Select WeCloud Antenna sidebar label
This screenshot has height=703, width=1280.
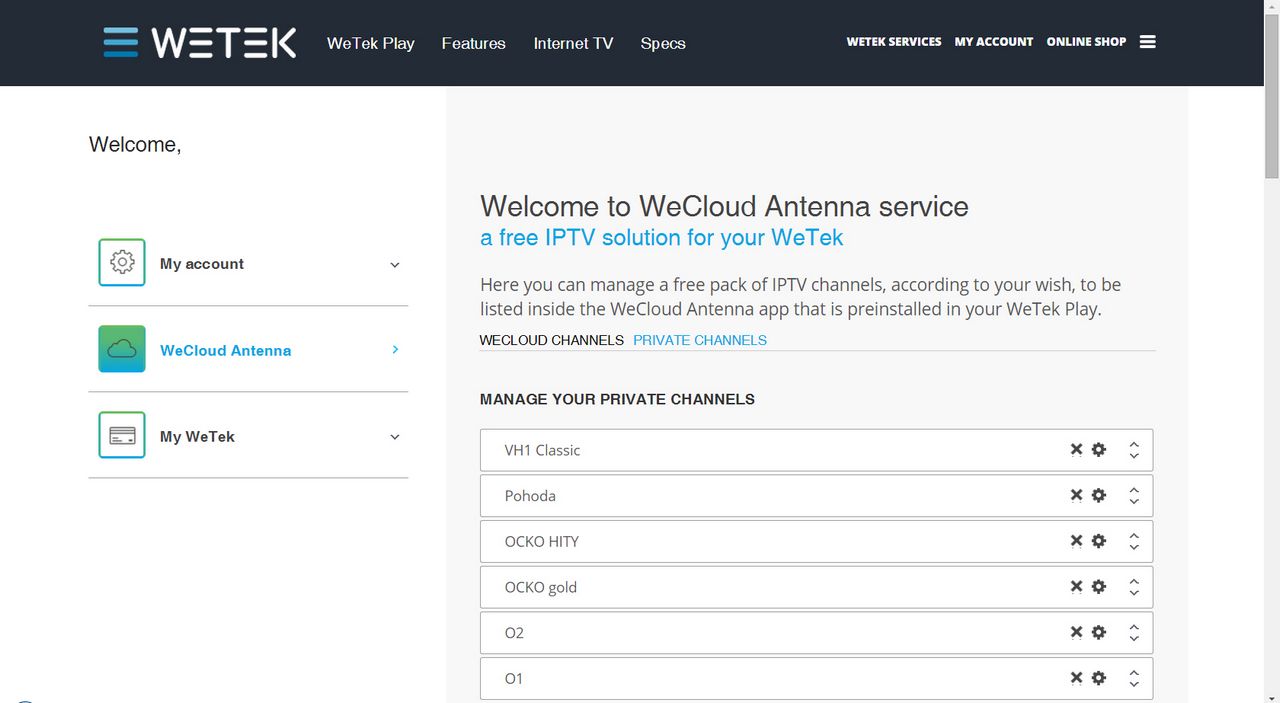pyautogui.click(x=226, y=350)
